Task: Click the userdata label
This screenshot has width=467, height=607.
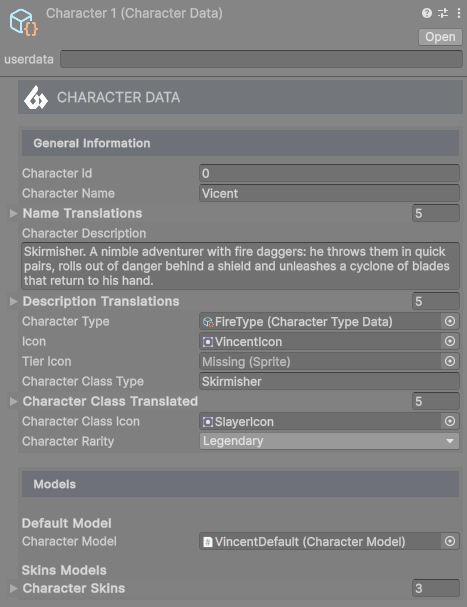Action: point(29,59)
